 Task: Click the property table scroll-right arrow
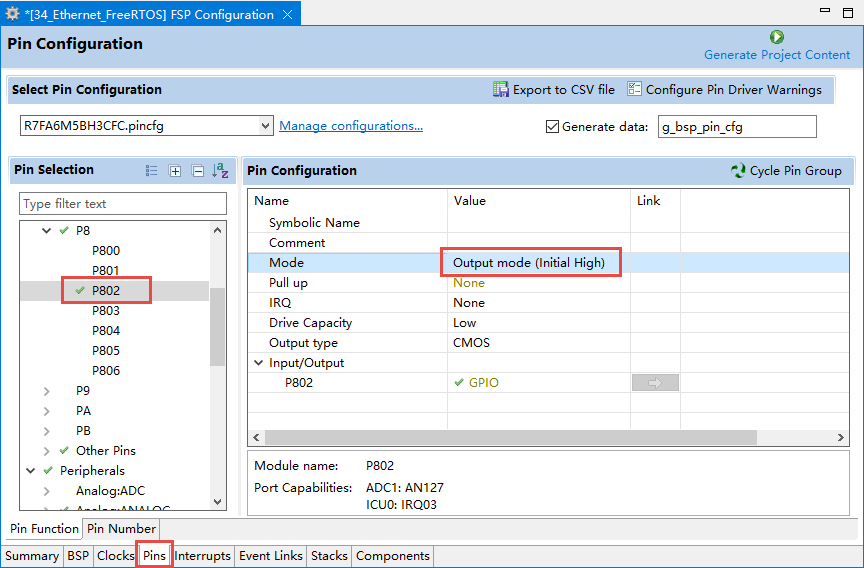[840, 437]
